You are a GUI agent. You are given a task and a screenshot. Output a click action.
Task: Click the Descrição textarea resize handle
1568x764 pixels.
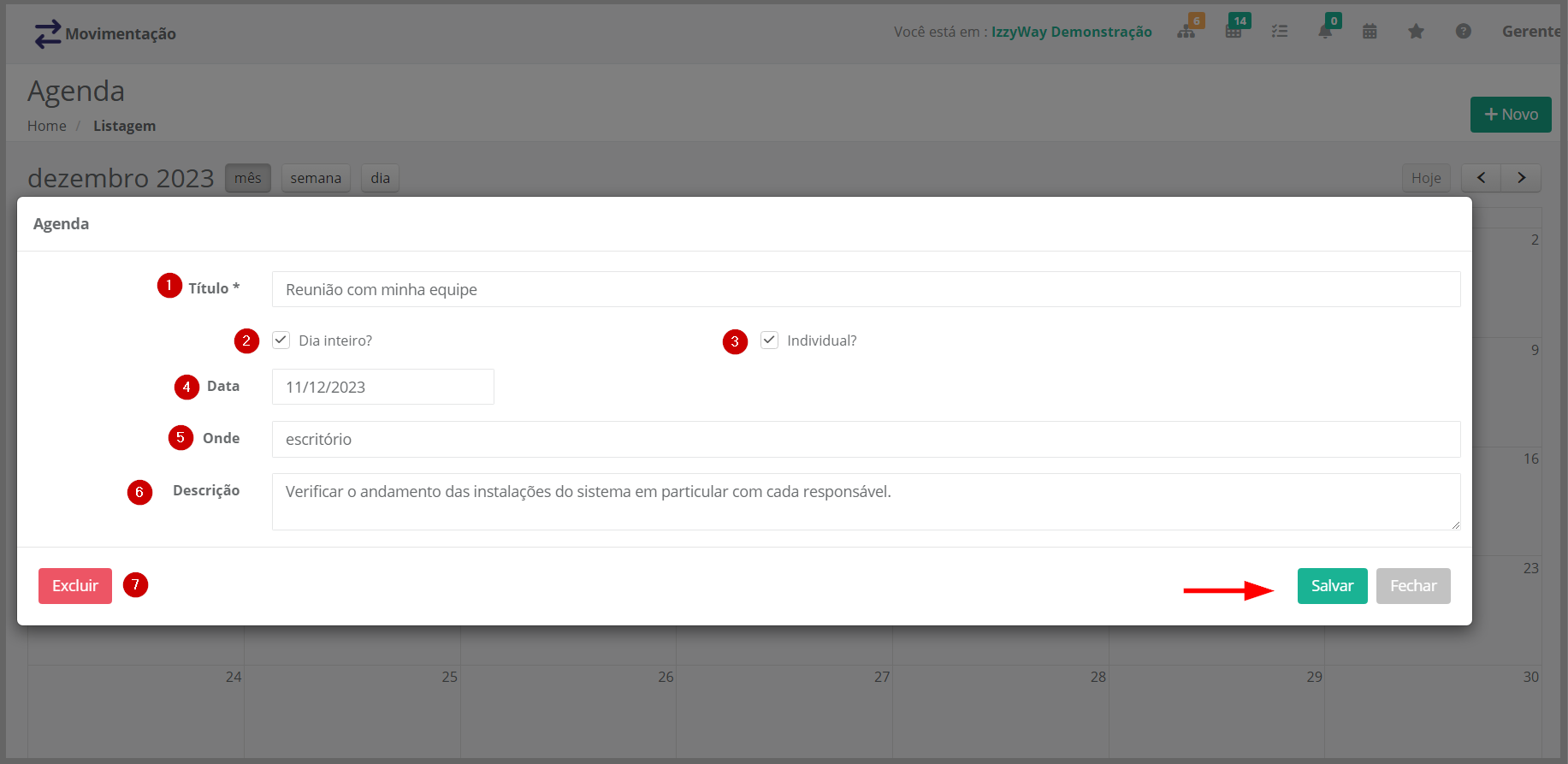pos(1455,524)
